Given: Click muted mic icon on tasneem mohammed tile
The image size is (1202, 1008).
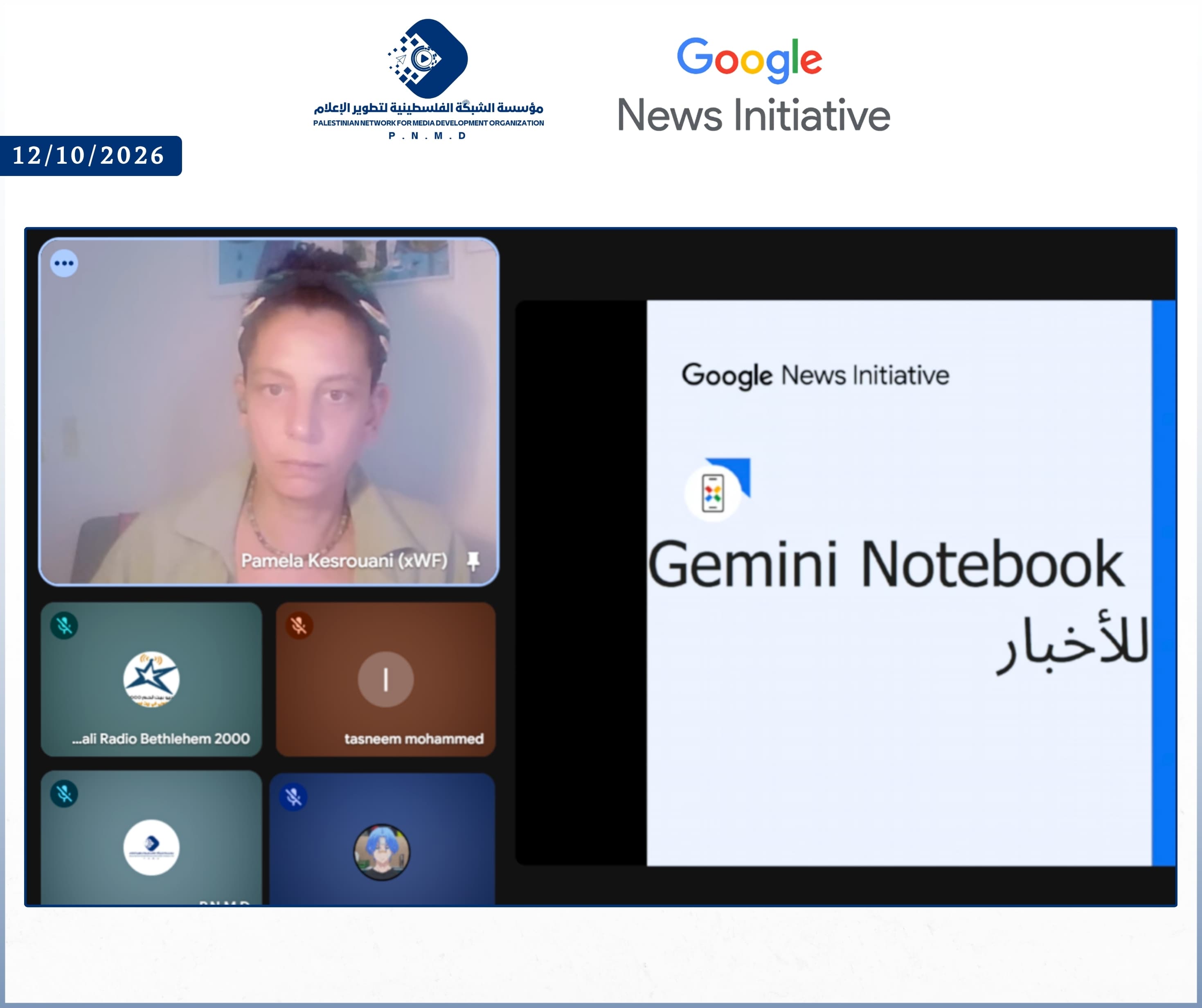Looking at the screenshot, I should pyautogui.click(x=299, y=625).
